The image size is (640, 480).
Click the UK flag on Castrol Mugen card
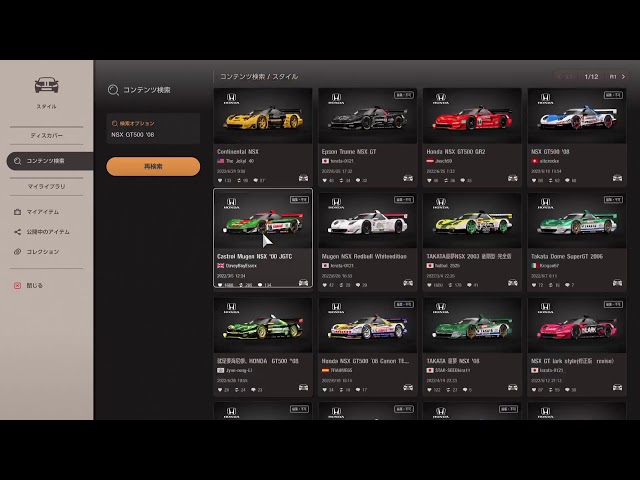(221, 266)
